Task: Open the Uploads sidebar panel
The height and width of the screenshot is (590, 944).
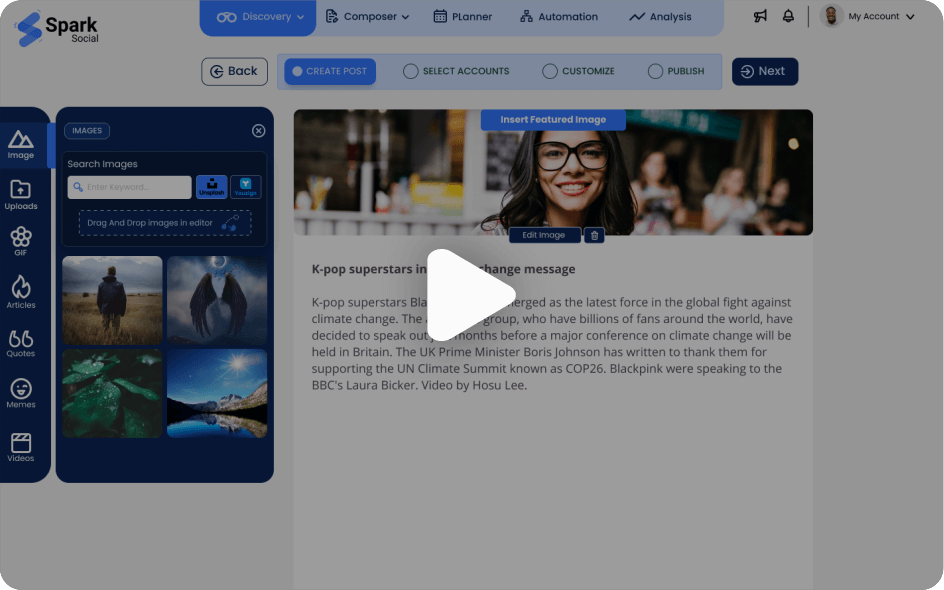Action: click(x=20, y=195)
